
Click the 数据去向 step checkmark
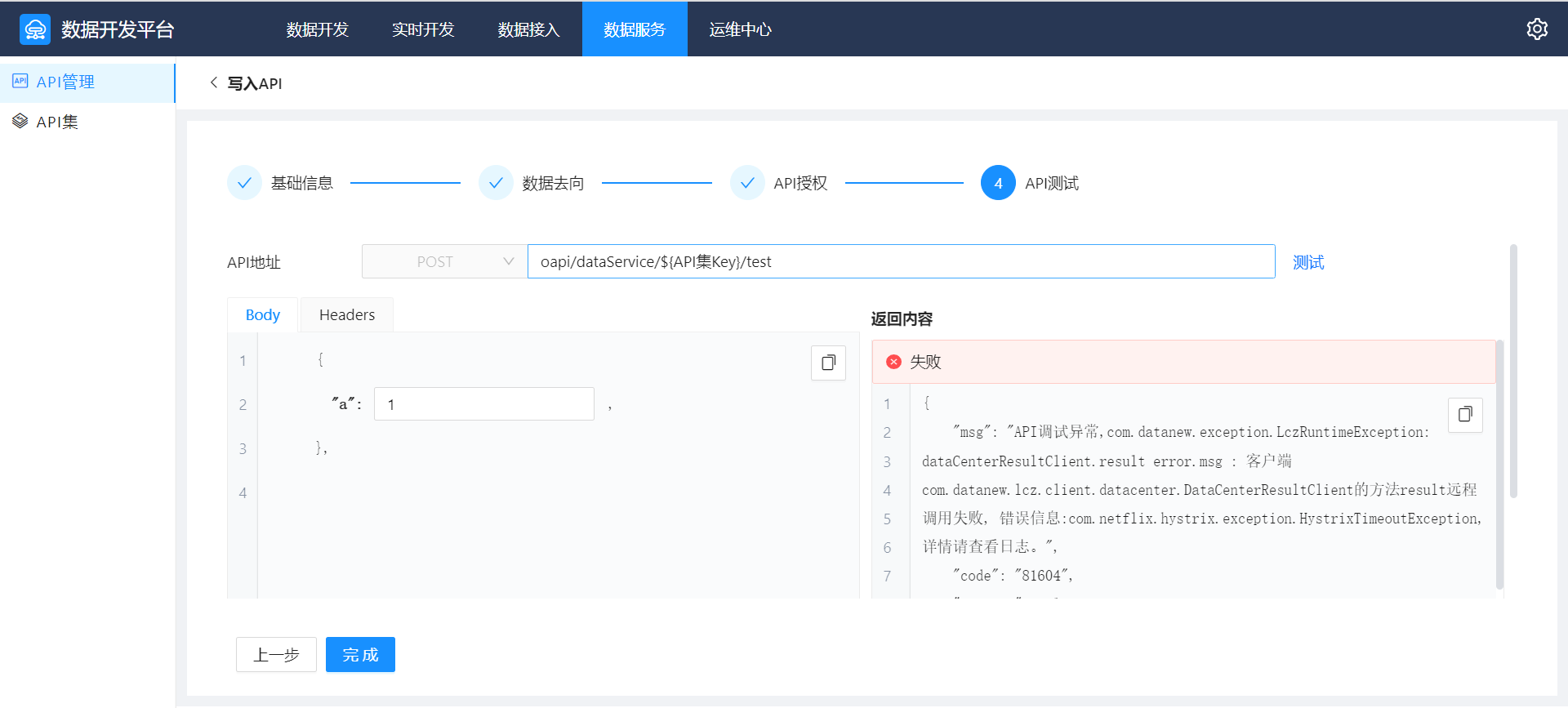pyautogui.click(x=496, y=183)
